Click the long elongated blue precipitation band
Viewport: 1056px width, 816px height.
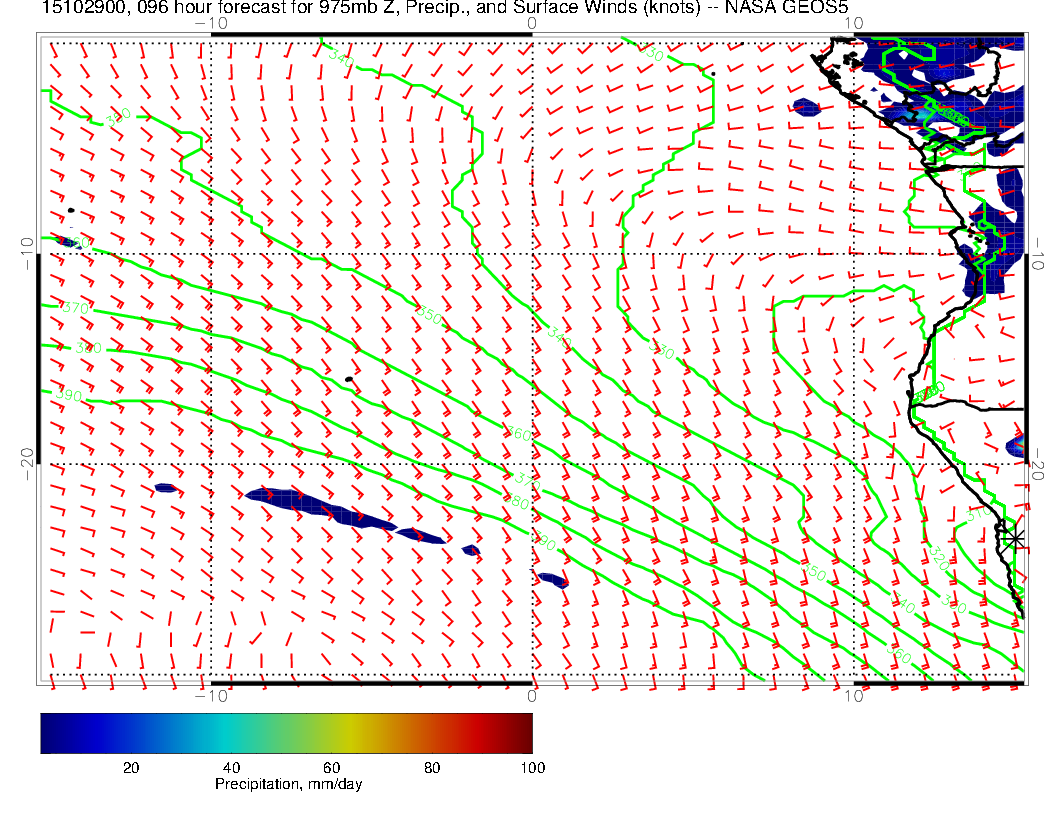coord(321,508)
